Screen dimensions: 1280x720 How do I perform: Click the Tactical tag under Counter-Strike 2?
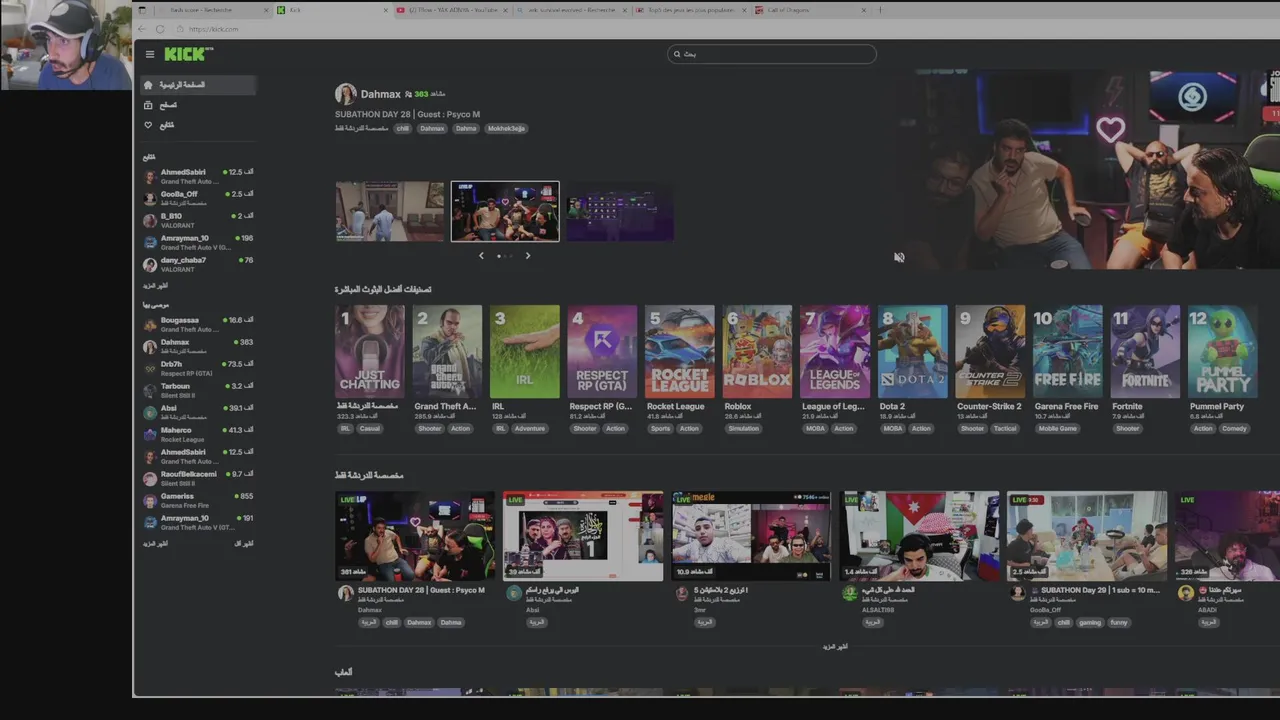[1005, 428]
